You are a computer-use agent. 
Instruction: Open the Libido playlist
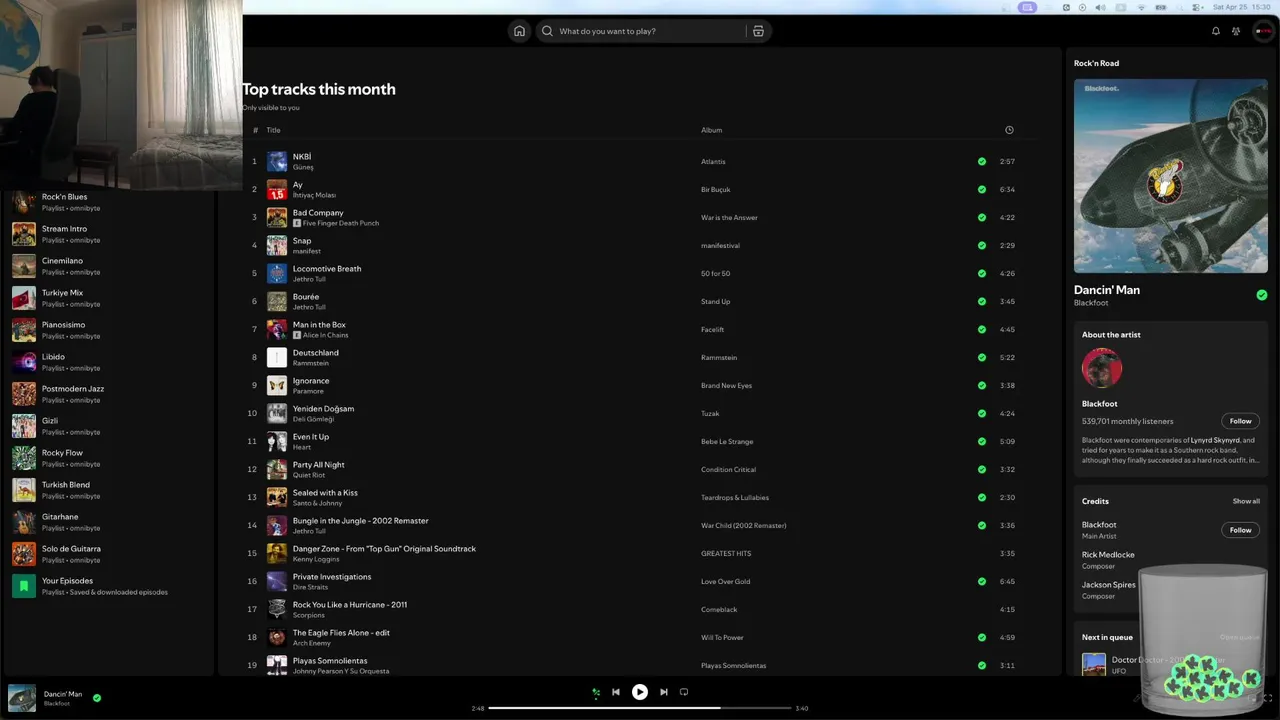(x=108, y=362)
